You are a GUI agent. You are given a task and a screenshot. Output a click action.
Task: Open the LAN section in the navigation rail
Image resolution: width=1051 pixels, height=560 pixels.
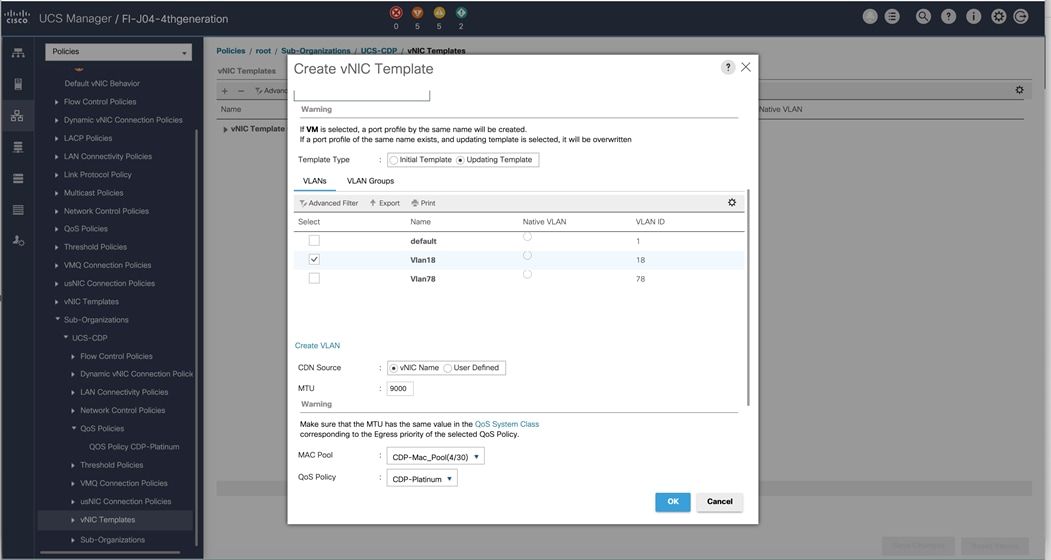point(17,115)
